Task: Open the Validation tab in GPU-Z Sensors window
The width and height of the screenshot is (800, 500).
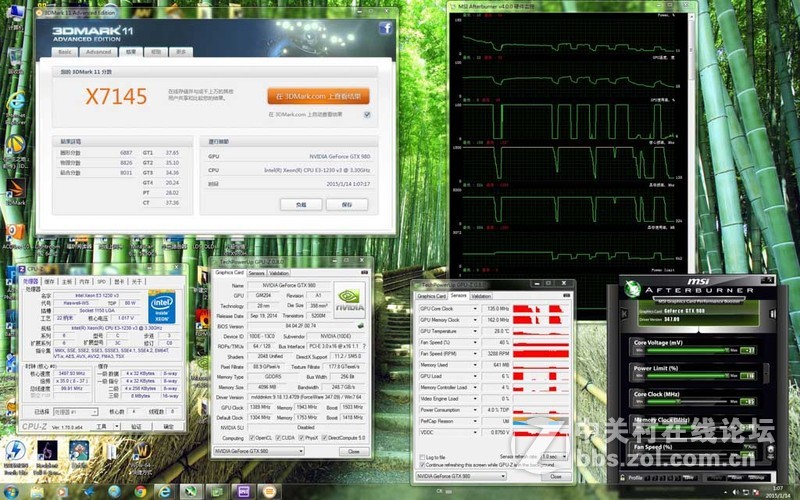Action: 481,296
